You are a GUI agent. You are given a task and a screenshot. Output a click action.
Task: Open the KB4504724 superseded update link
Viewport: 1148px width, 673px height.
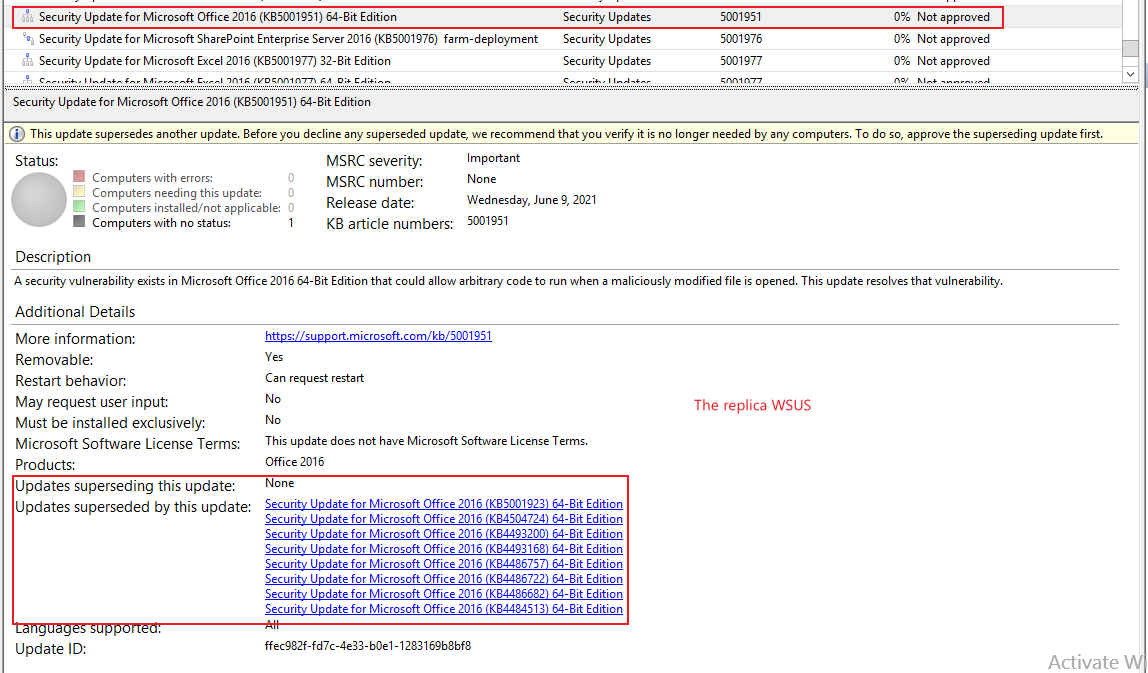click(x=444, y=518)
